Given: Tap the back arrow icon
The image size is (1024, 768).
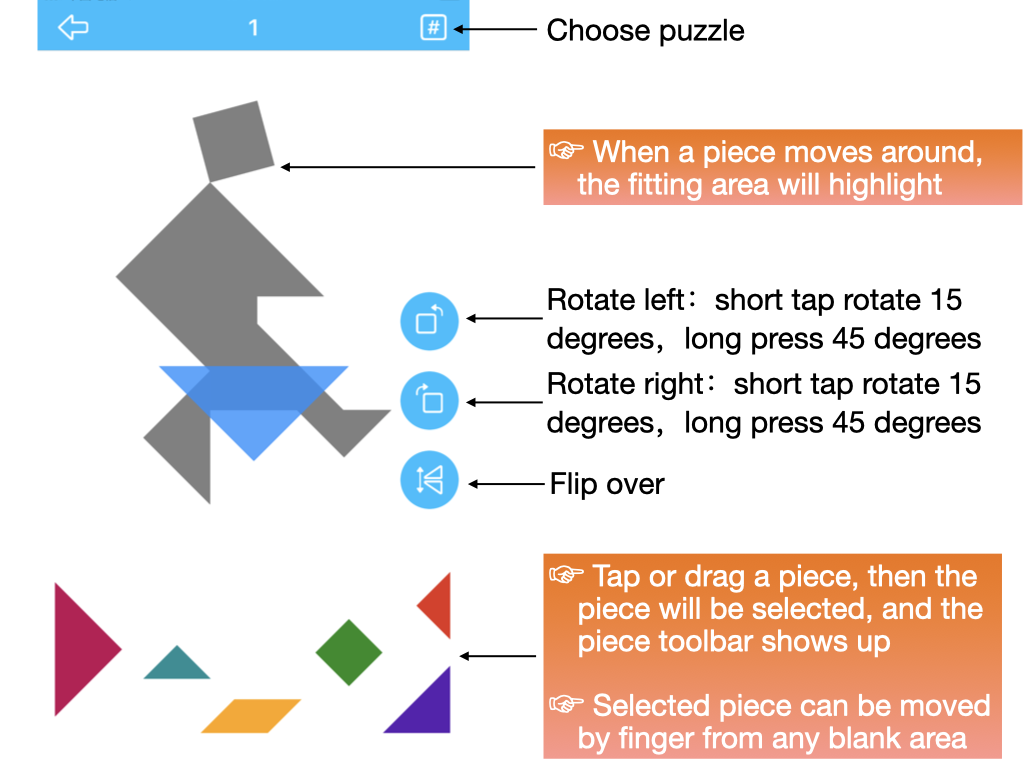Looking at the screenshot, I should [x=73, y=27].
